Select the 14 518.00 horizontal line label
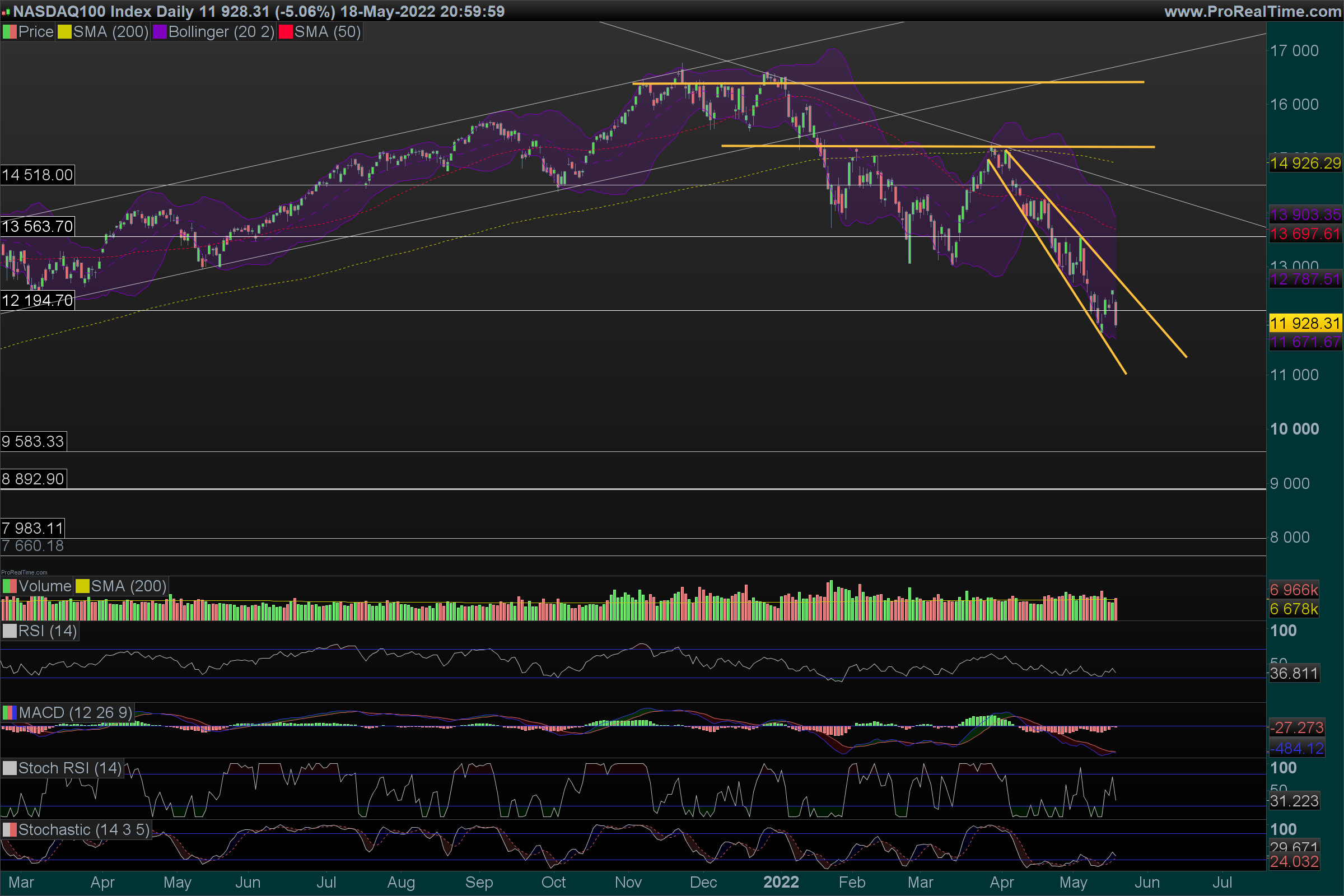Image resolution: width=1344 pixels, height=896 pixels. pos(38,175)
